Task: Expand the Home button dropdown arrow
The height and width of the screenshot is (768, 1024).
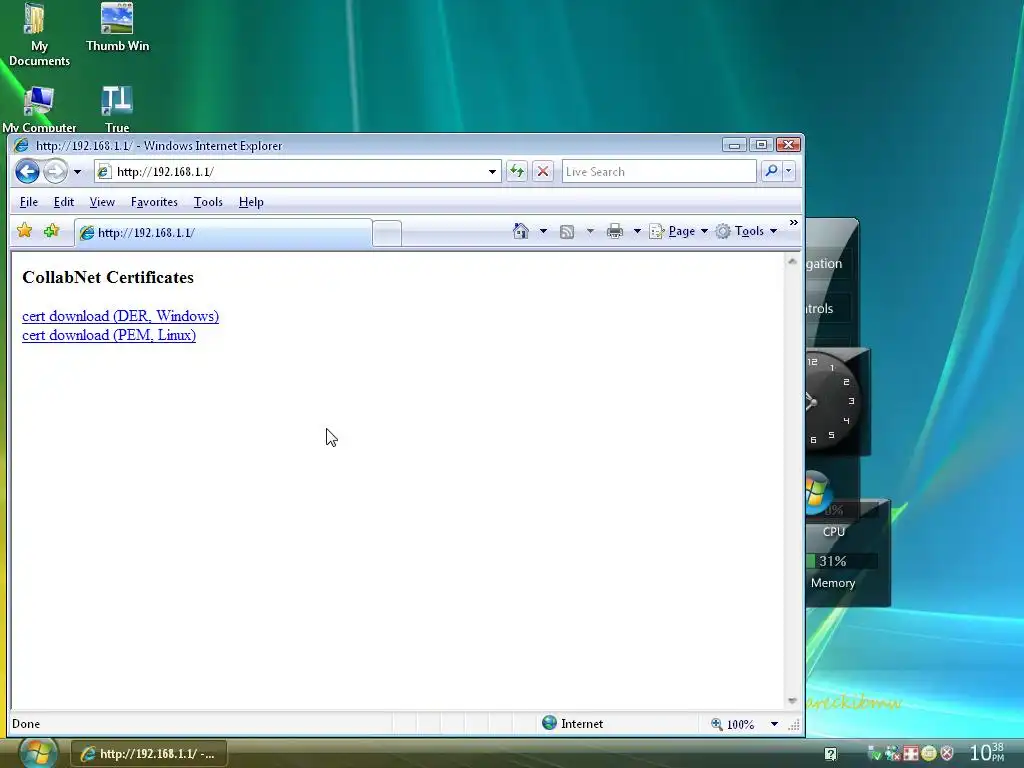Action: pos(543,231)
